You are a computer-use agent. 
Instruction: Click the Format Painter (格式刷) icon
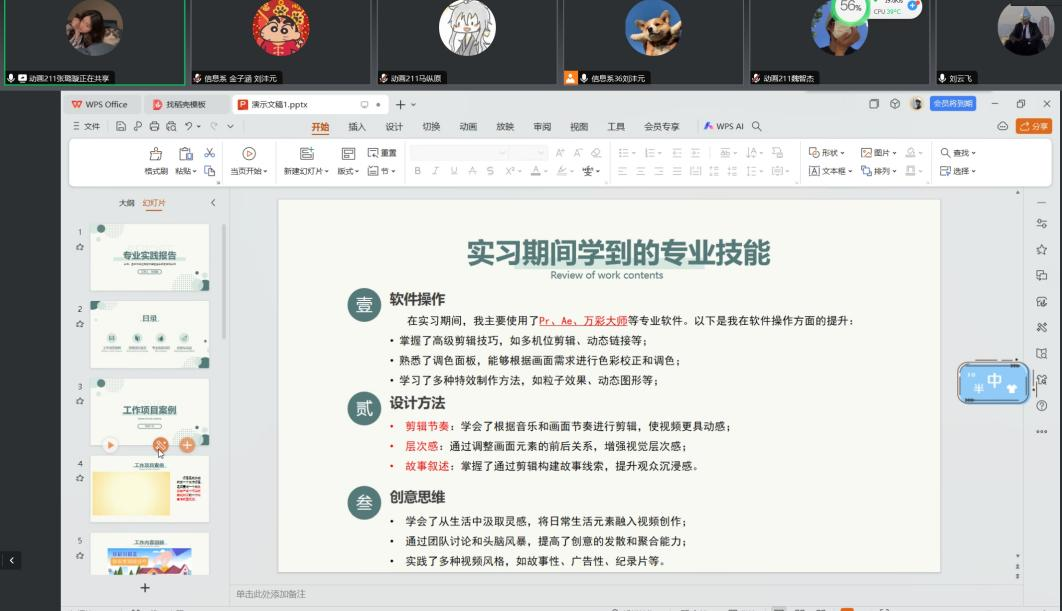156,154
